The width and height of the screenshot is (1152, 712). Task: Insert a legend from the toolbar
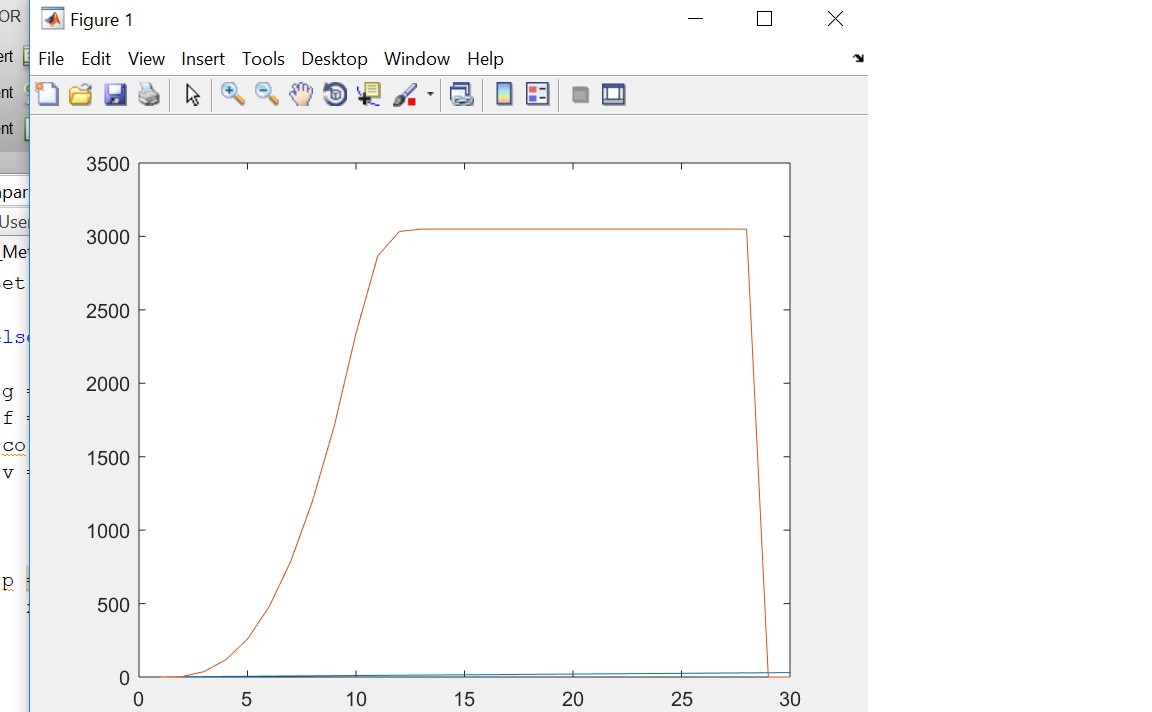[538, 95]
